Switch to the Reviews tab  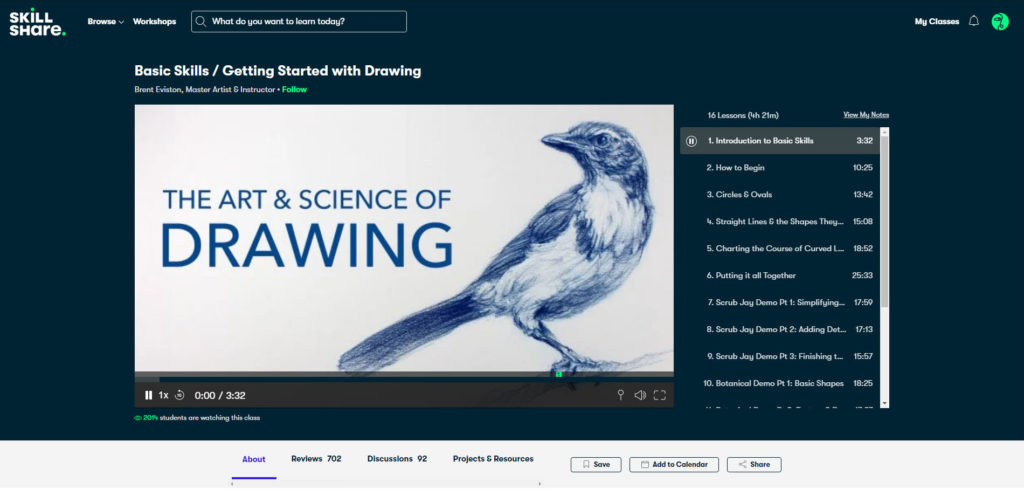click(316, 459)
